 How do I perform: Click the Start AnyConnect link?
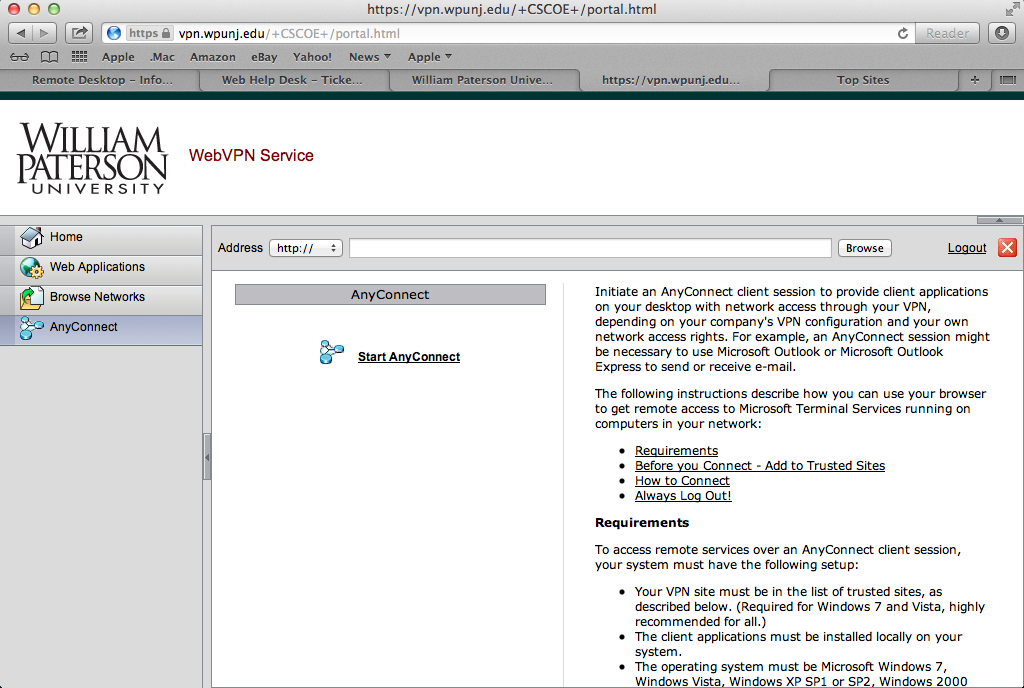[408, 357]
